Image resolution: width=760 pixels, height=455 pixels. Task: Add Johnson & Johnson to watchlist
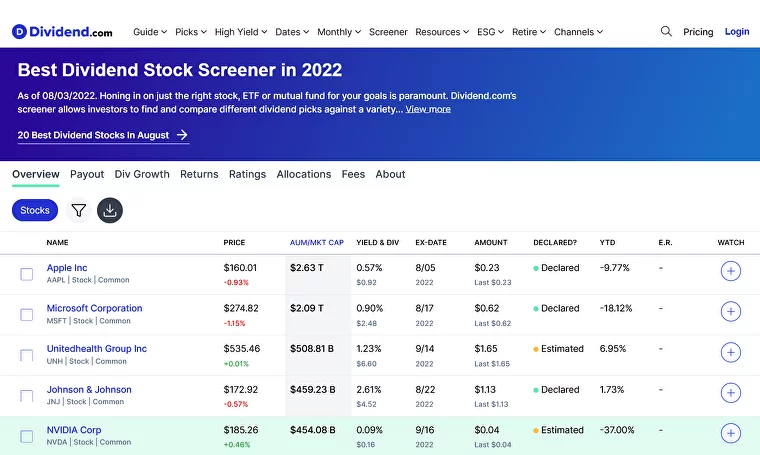tap(730, 394)
